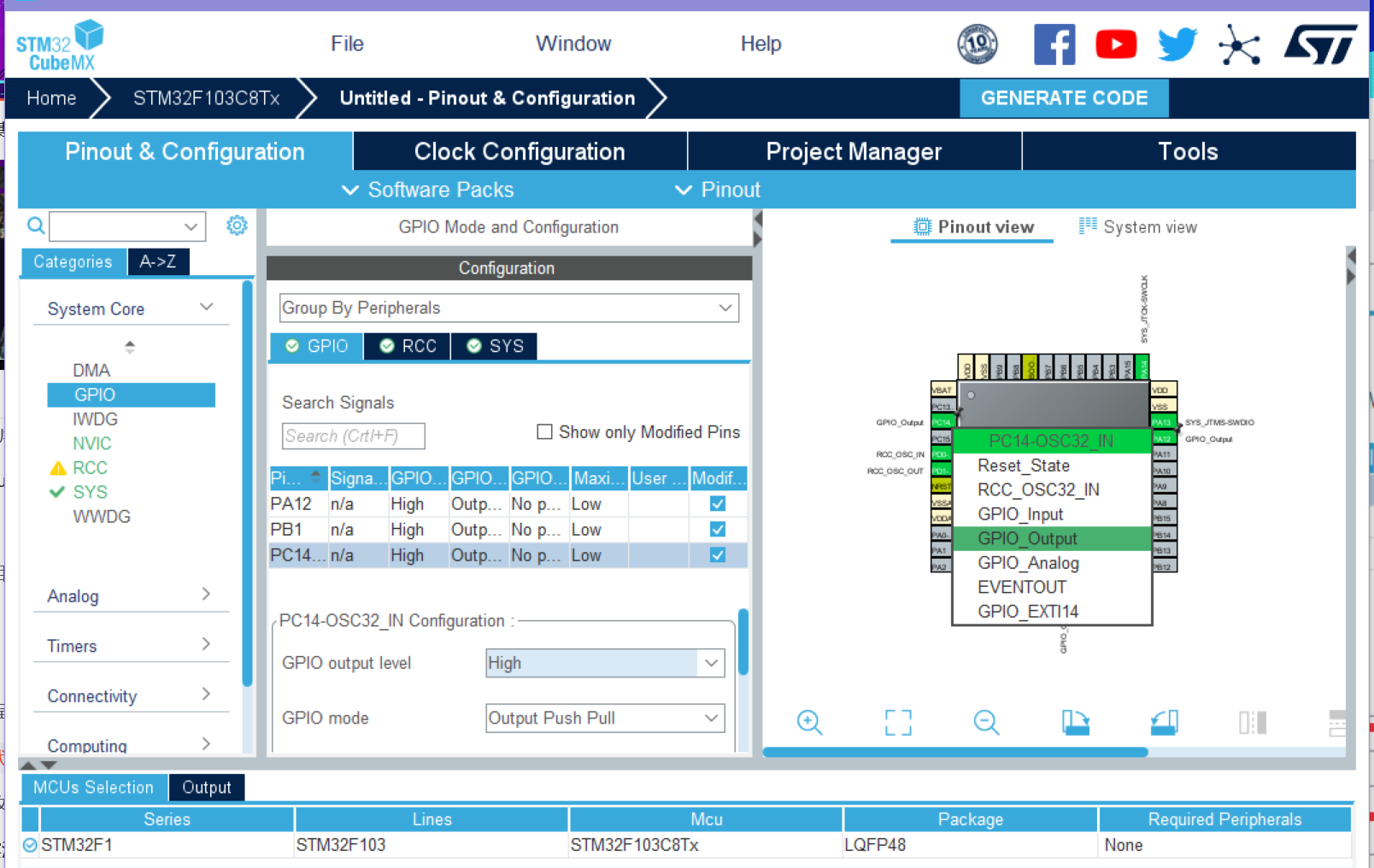Open the Twitter bird icon link
1374x868 pixels.
pyautogui.click(x=1177, y=44)
